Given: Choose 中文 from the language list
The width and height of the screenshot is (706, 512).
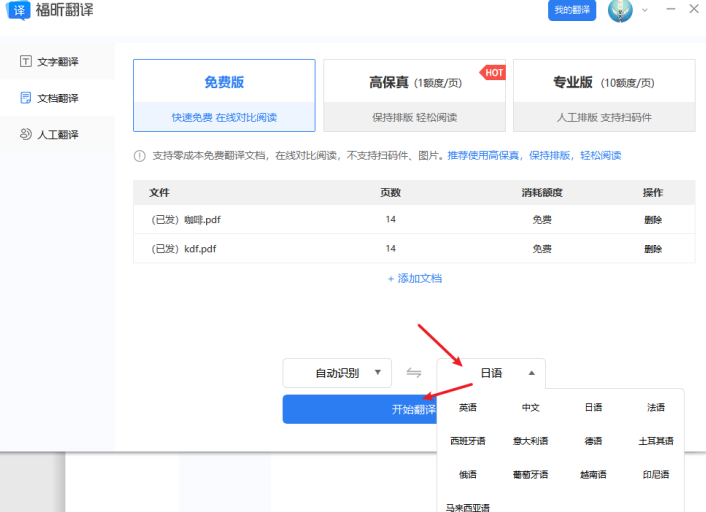Looking at the screenshot, I should (x=530, y=408).
